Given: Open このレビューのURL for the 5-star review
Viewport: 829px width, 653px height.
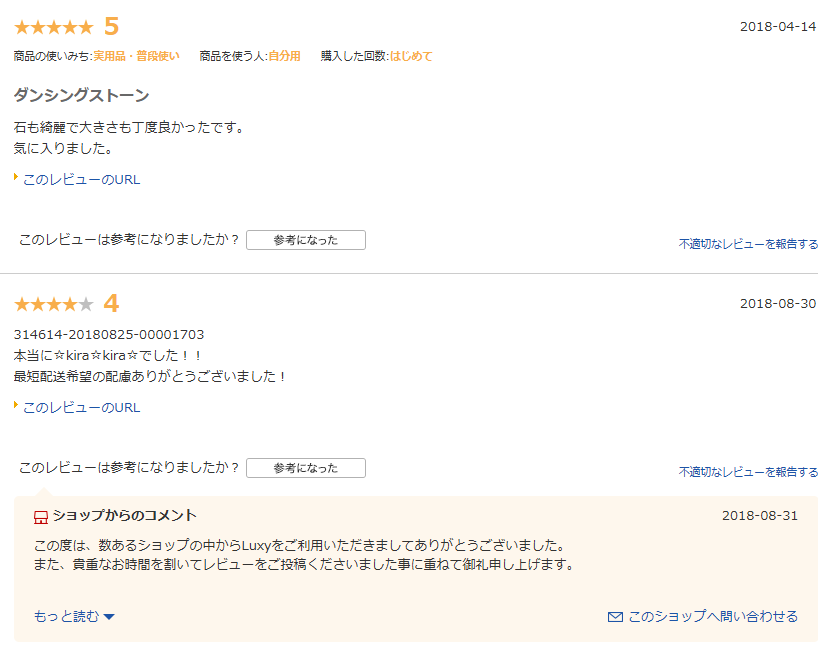Looking at the screenshot, I should point(81,180).
